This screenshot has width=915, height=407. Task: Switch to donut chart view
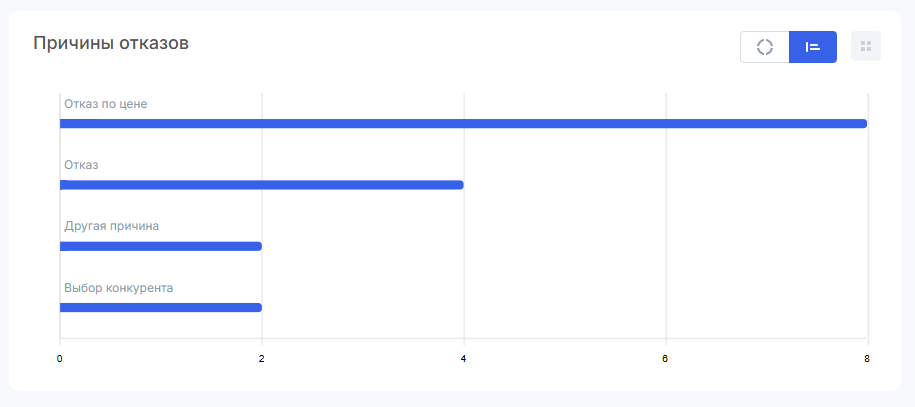tap(764, 47)
